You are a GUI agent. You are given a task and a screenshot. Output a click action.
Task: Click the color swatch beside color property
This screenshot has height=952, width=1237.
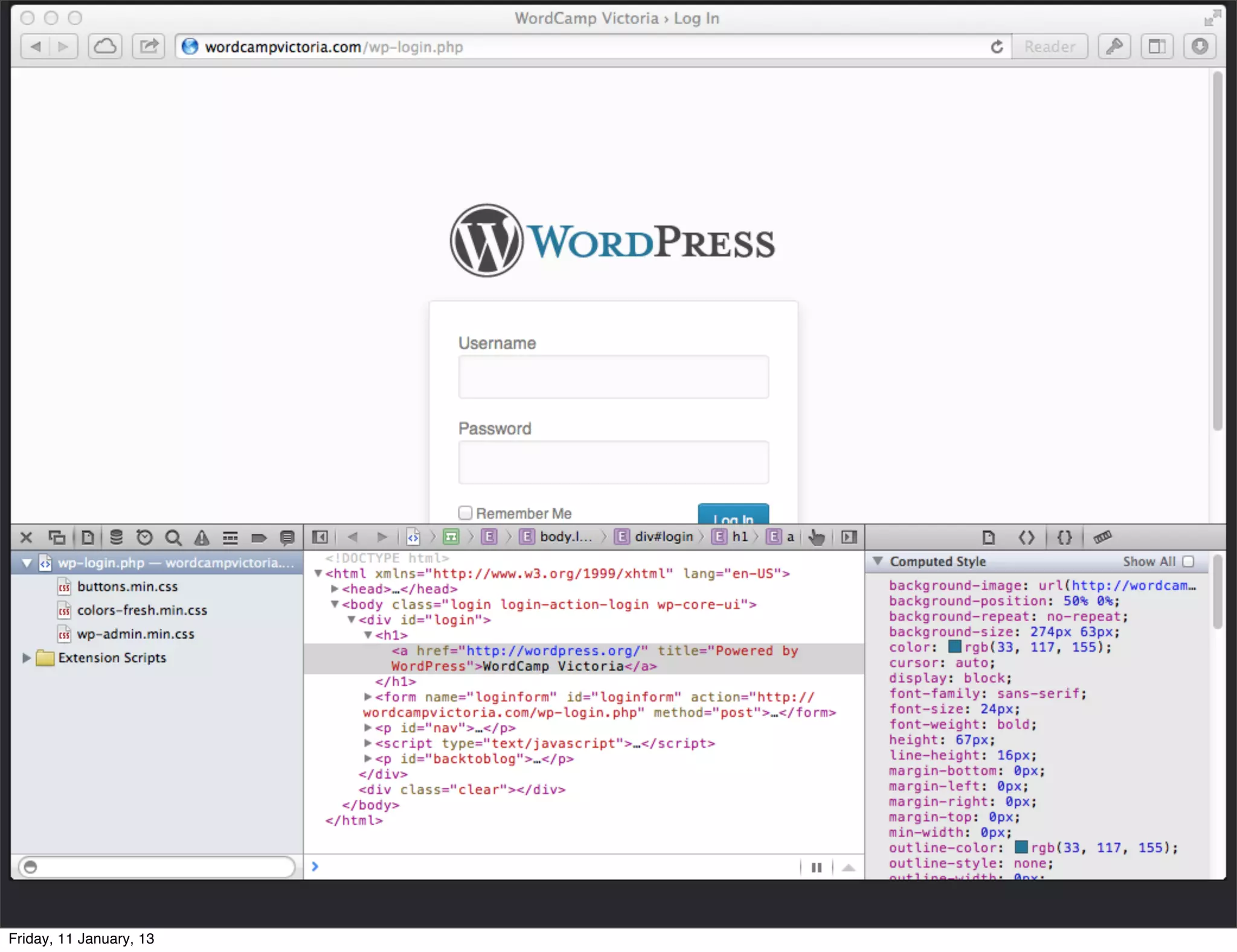tap(954, 647)
